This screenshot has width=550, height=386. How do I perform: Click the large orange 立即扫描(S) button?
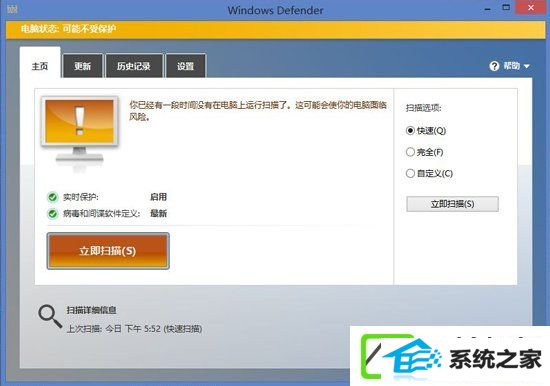pyautogui.click(x=108, y=251)
